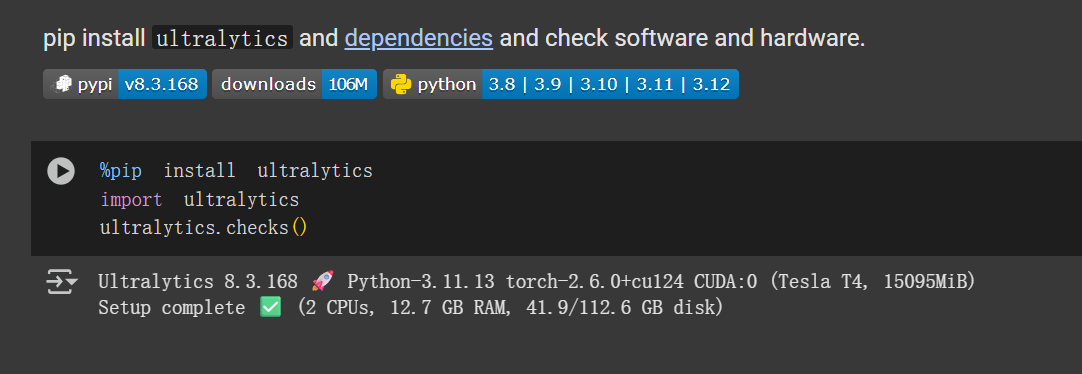Place cursor on 'import ultralytics' line
This screenshot has height=374, width=1082.
pos(200,200)
